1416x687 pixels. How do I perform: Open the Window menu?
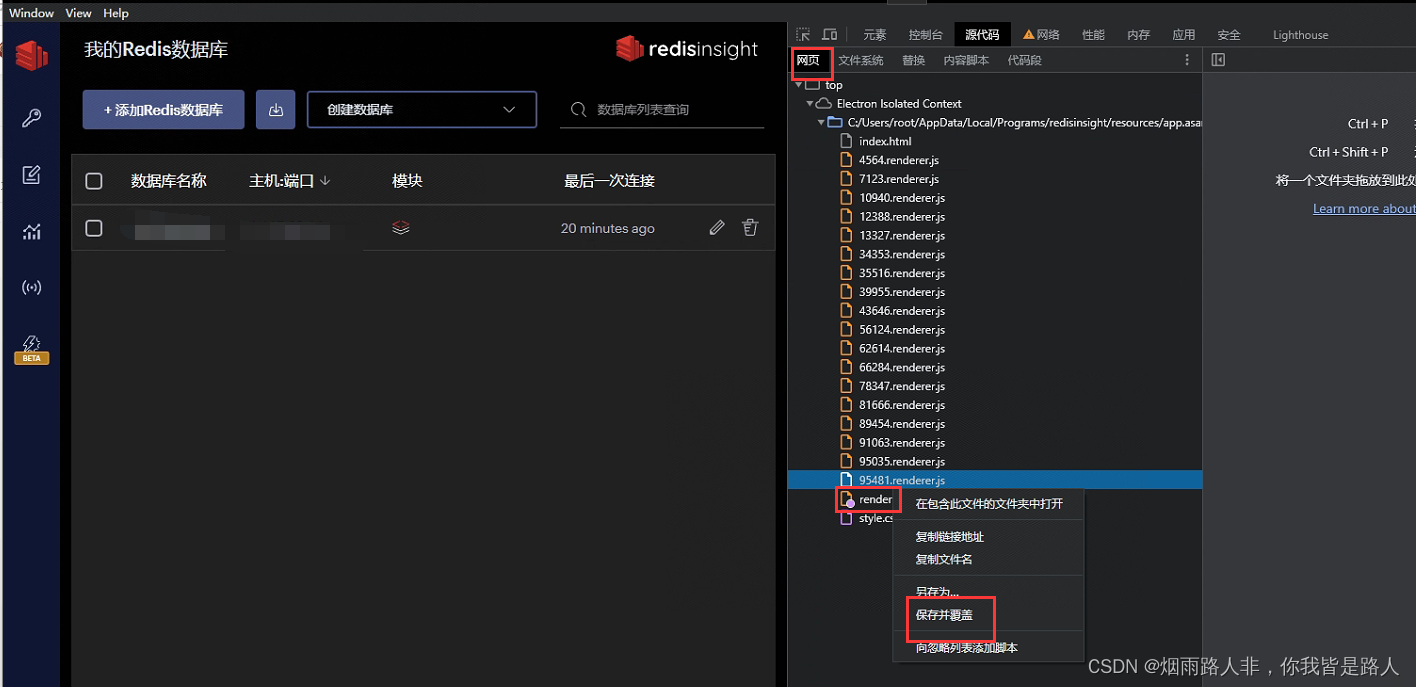(31, 13)
